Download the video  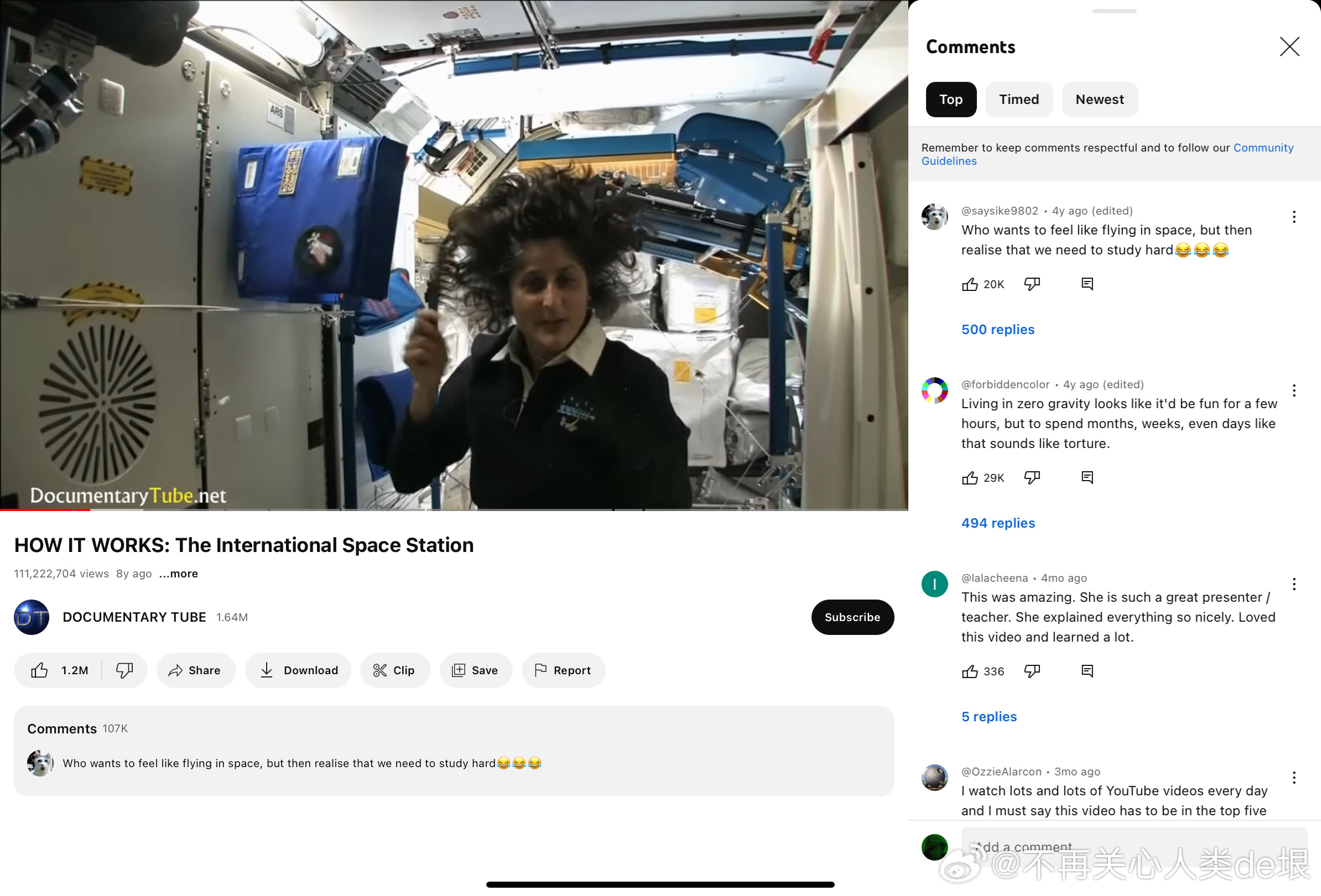click(298, 670)
